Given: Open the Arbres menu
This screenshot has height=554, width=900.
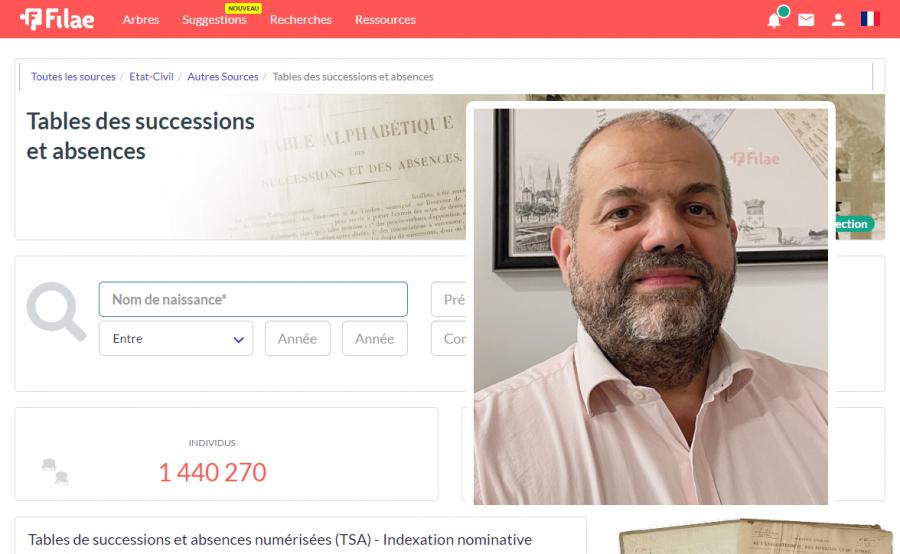Looking at the screenshot, I should click(141, 20).
